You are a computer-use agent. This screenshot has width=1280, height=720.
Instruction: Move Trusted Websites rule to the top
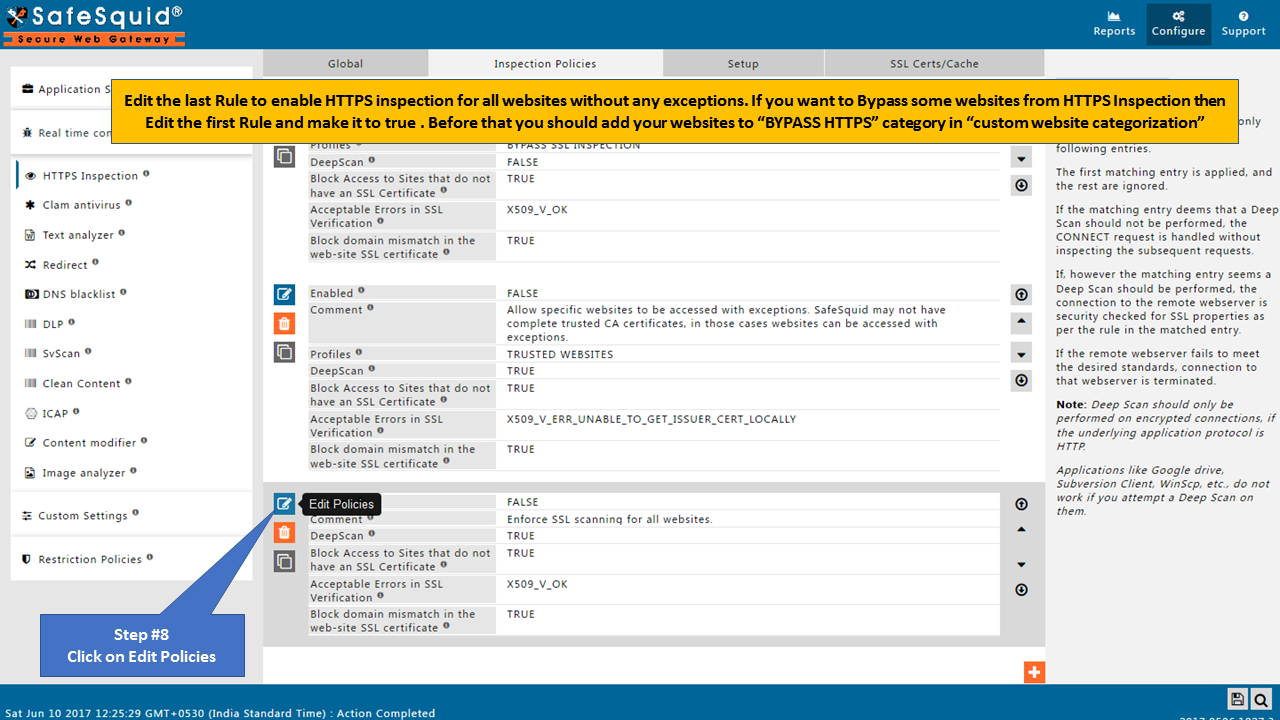1021,294
